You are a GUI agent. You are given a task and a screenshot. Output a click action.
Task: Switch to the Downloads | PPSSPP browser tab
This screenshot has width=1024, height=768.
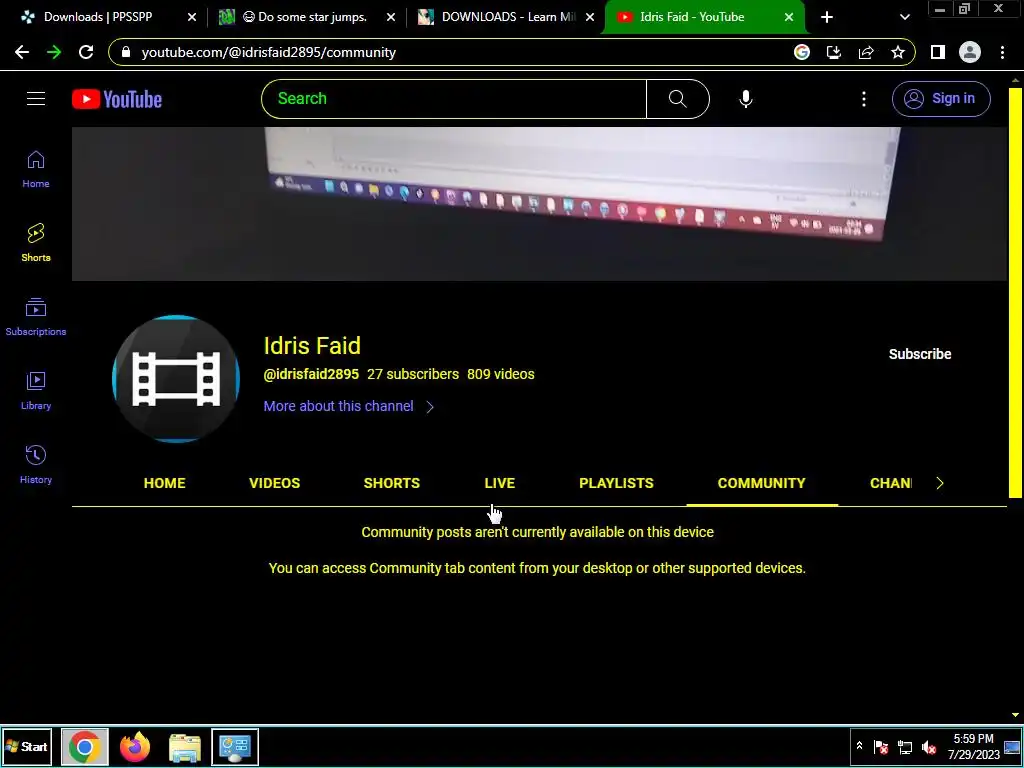[98, 17]
